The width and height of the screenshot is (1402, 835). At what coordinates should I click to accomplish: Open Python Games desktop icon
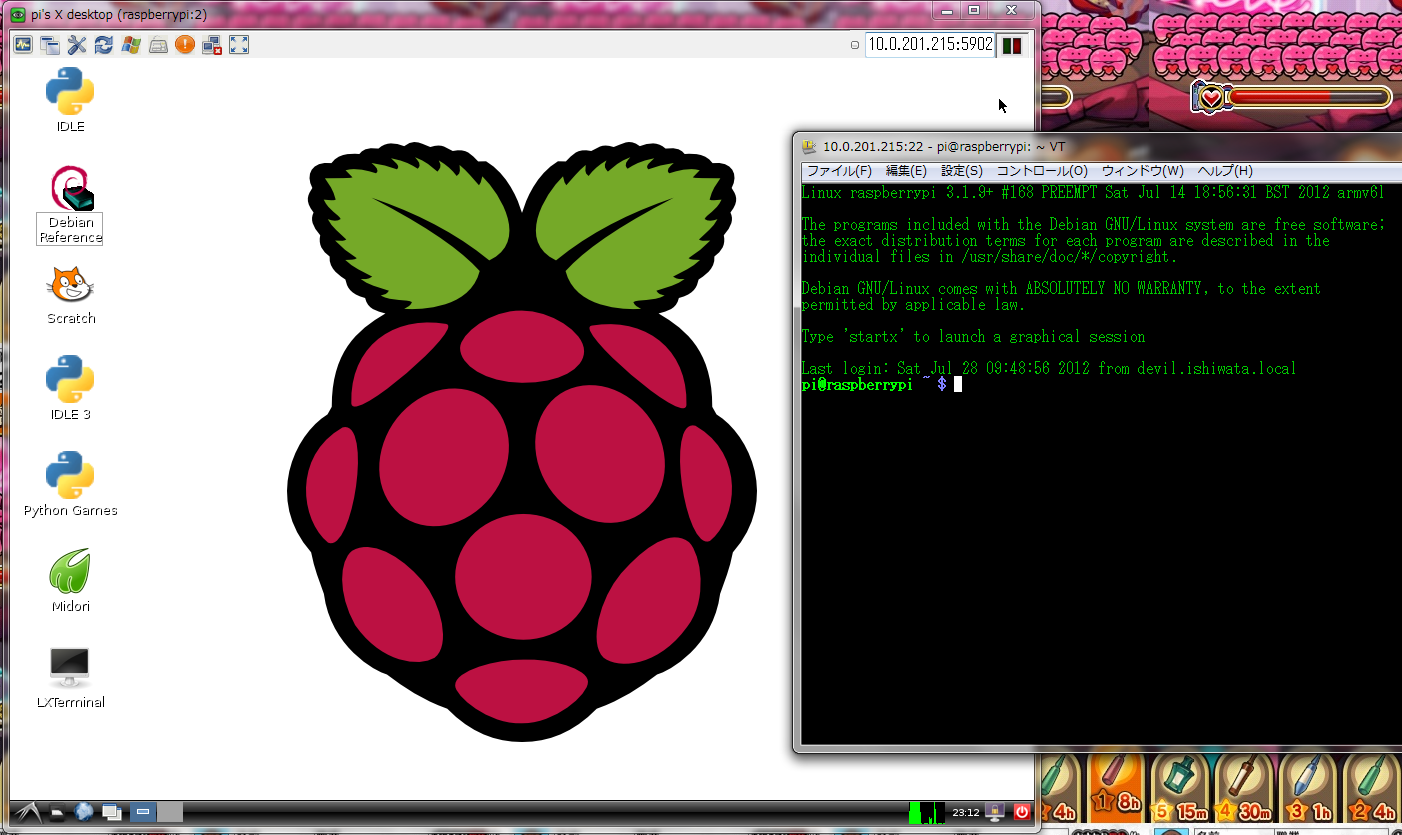70,484
